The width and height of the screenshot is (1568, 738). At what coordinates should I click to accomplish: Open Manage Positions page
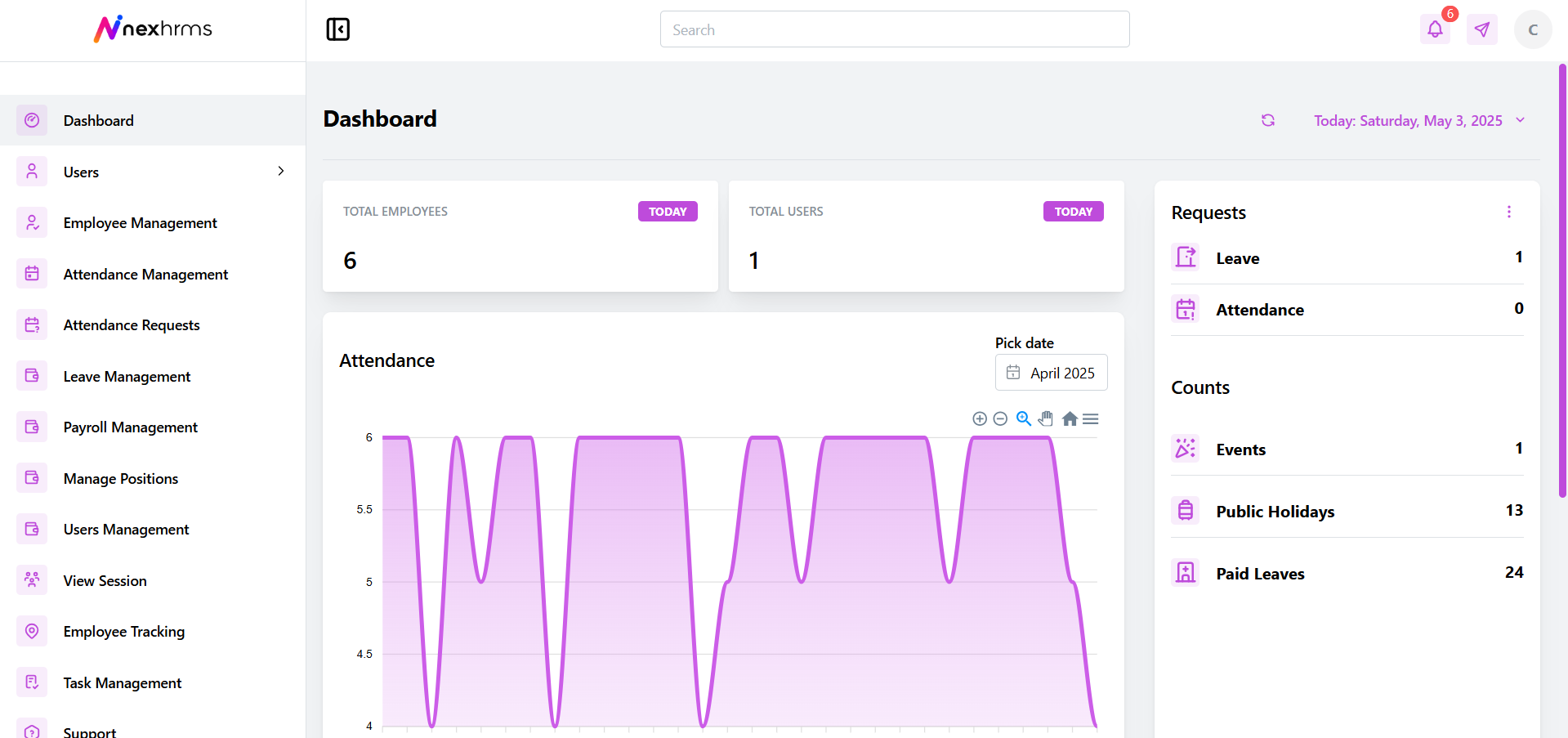pos(153,478)
